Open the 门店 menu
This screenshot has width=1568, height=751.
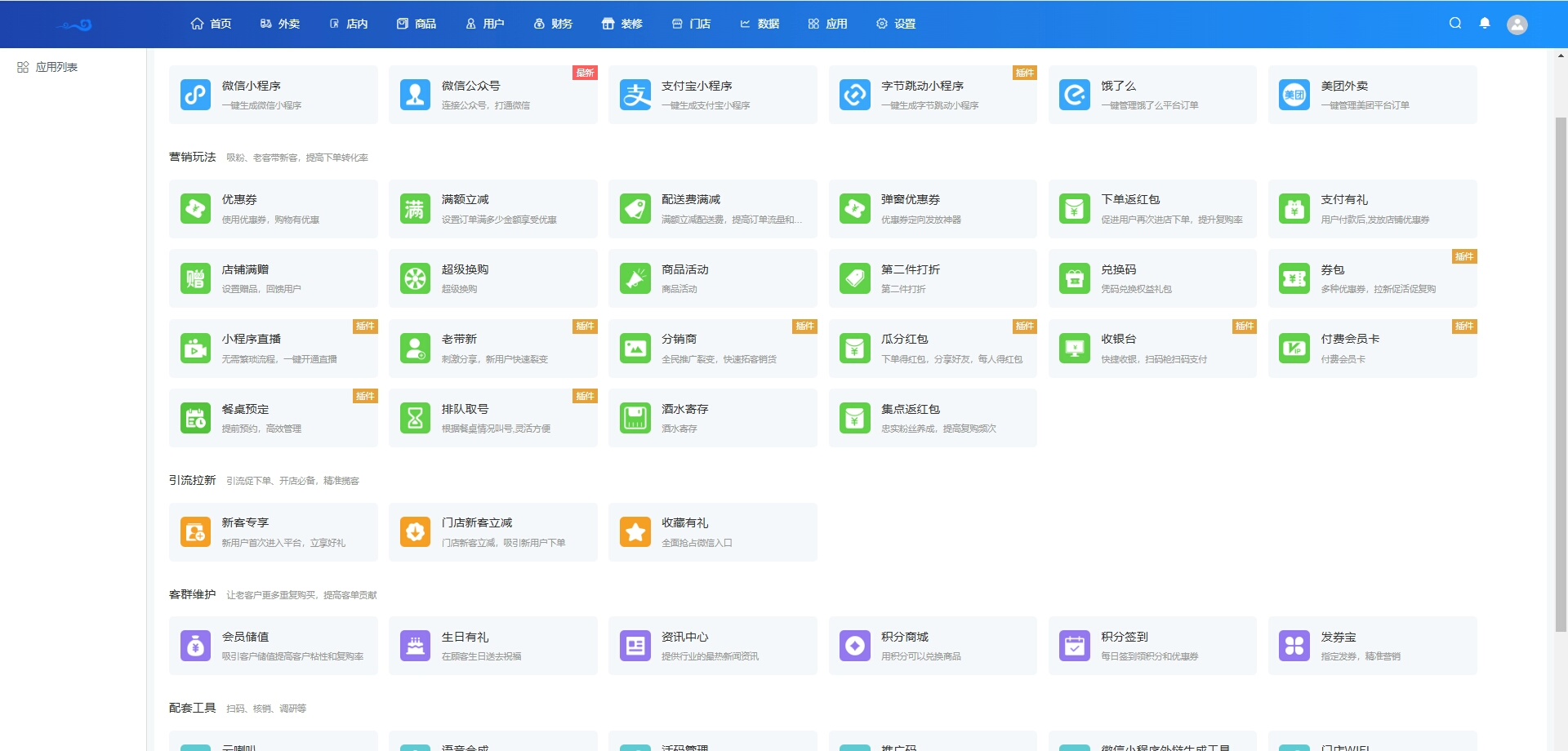tap(691, 24)
